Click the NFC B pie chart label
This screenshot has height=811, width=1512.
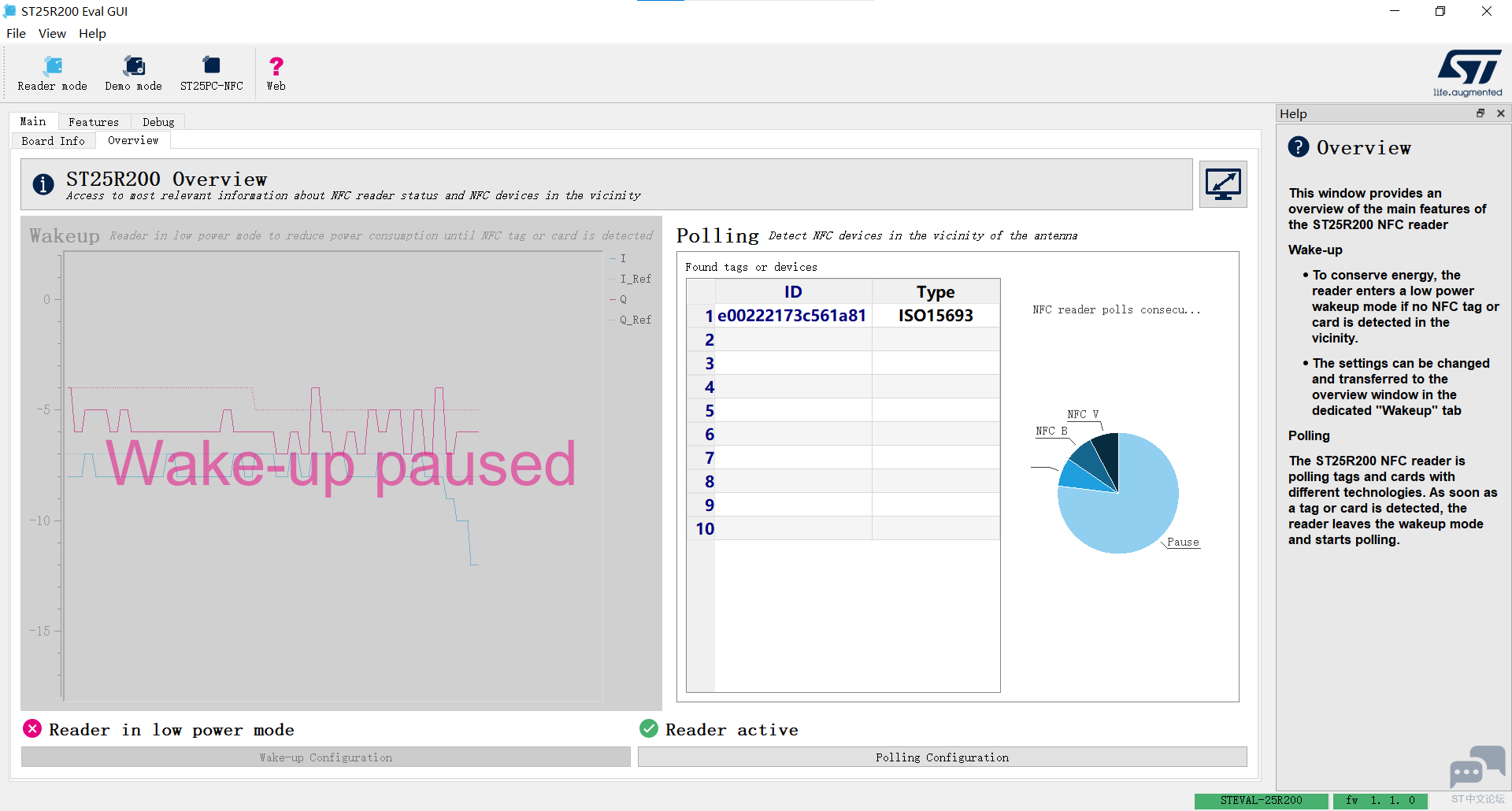click(x=1051, y=431)
